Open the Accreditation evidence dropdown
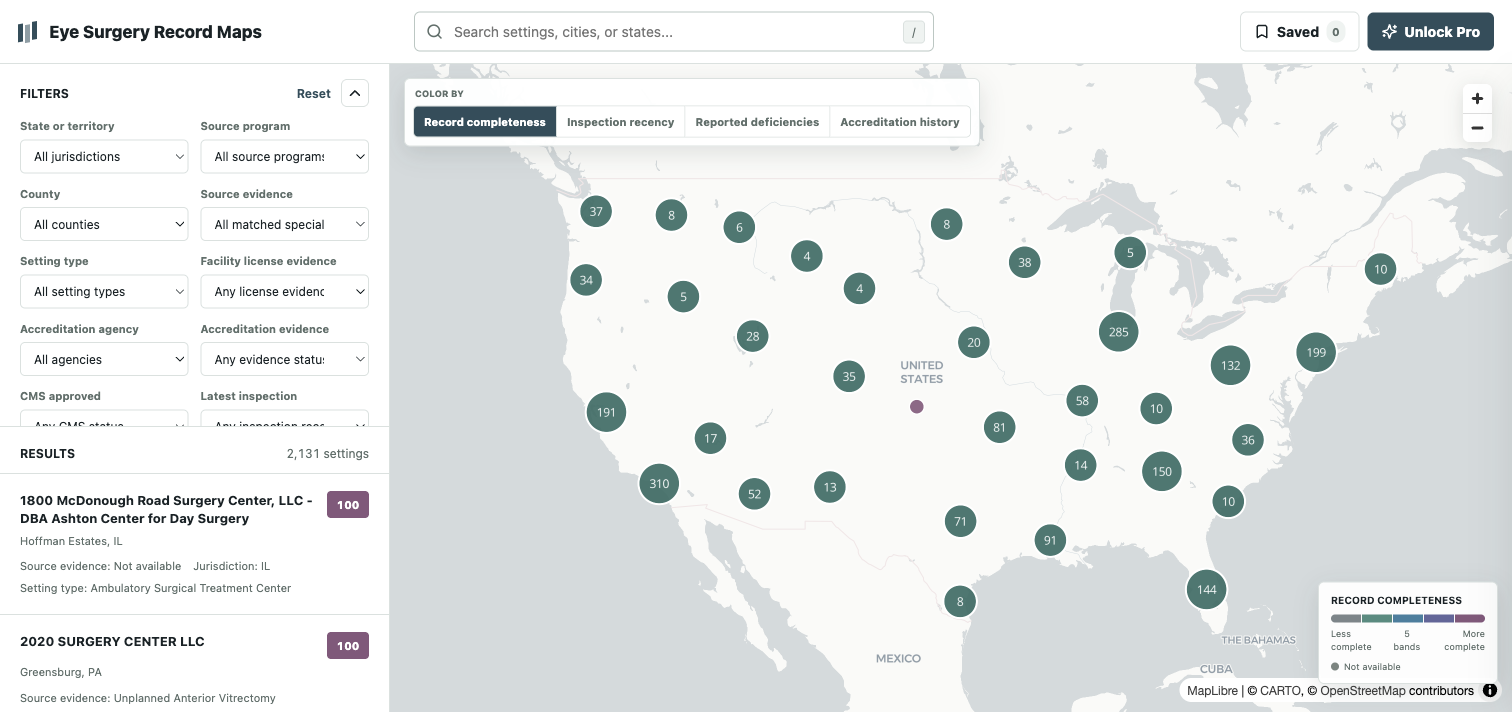 [x=285, y=359]
